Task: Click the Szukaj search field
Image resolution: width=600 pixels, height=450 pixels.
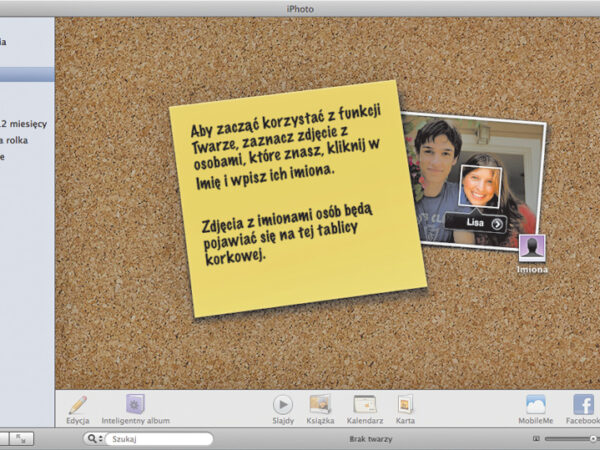Action: click(158, 439)
